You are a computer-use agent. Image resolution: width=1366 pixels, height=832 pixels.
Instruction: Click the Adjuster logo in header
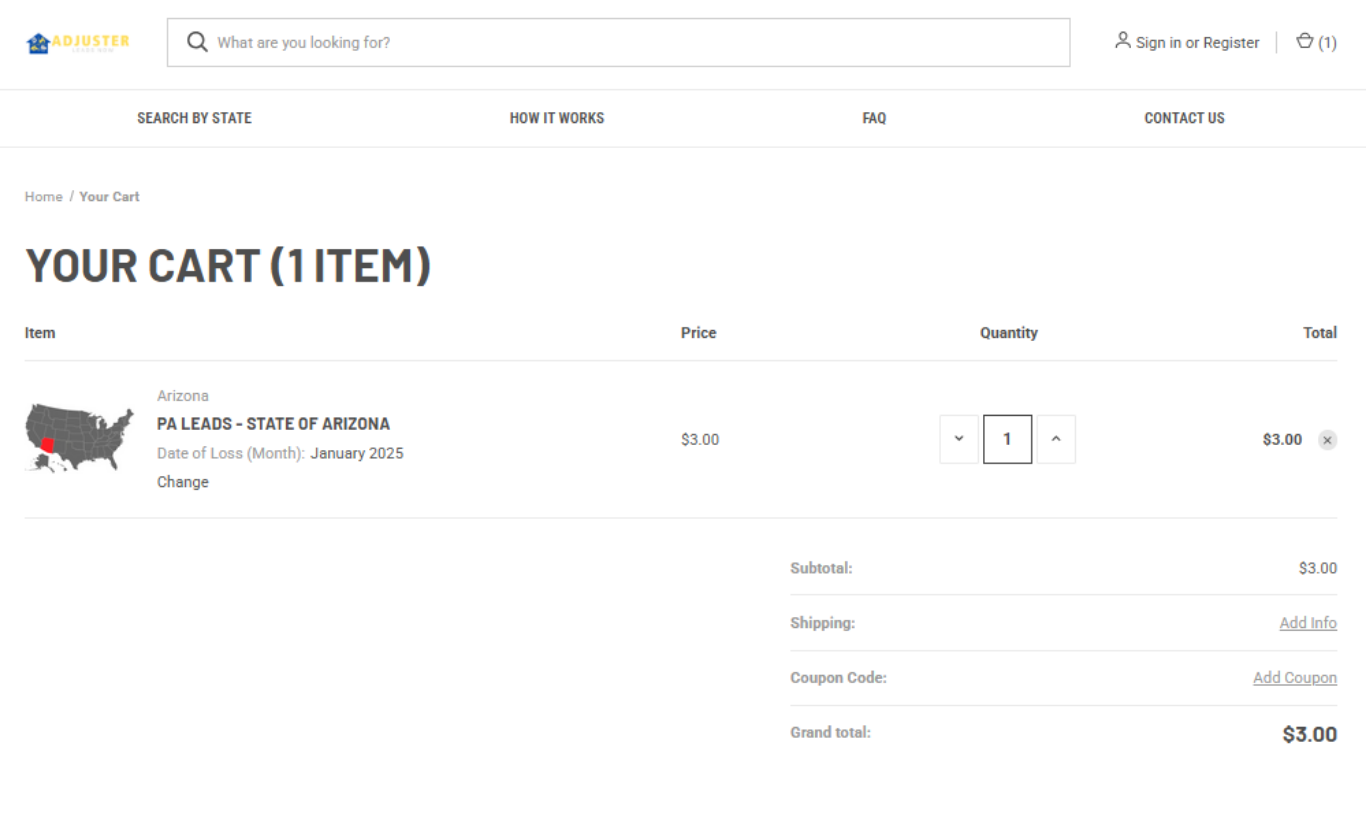[x=78, y=43]
